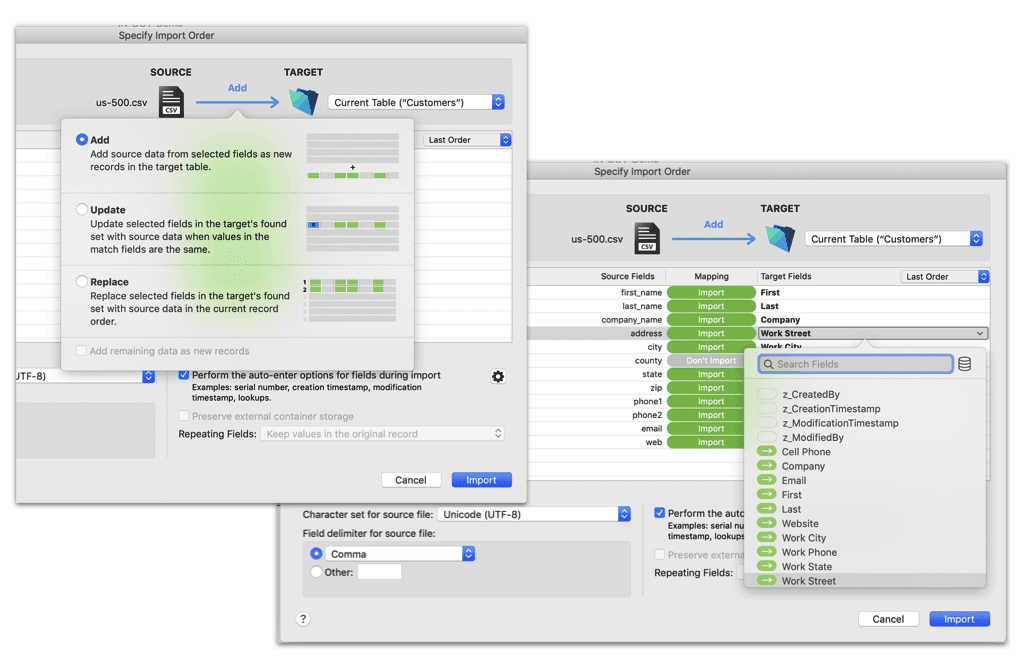
Task: Open the Current Table dropdown in left dialog
Action: (416, 102)
